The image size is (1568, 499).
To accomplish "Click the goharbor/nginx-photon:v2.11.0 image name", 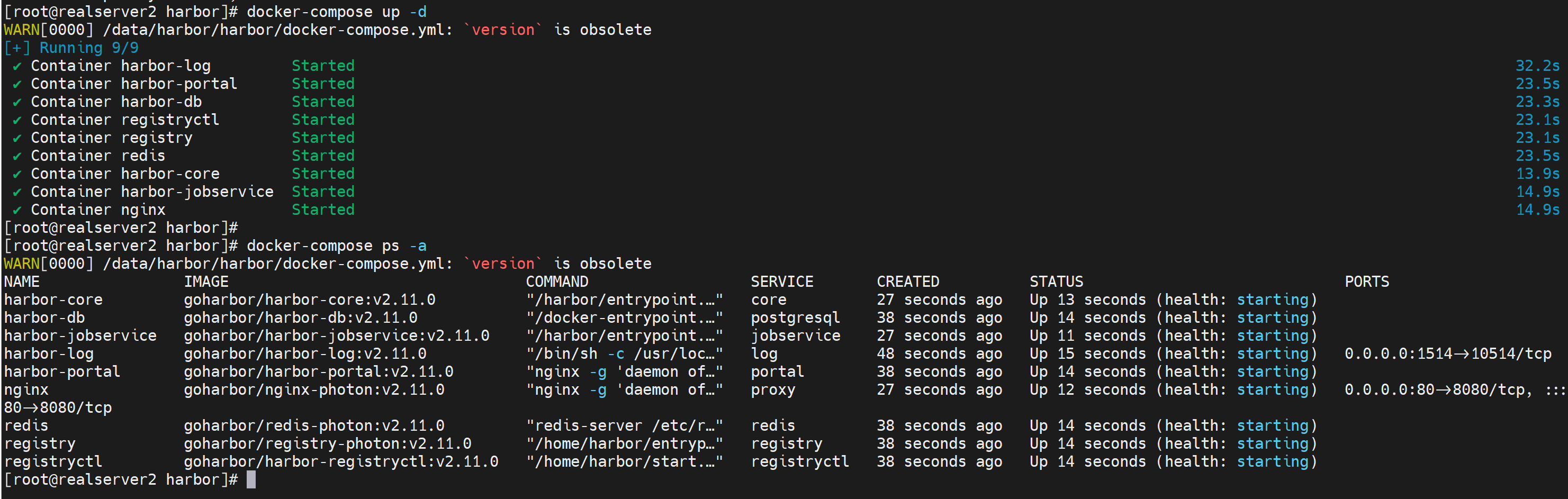I will click(x=314, y=390).
